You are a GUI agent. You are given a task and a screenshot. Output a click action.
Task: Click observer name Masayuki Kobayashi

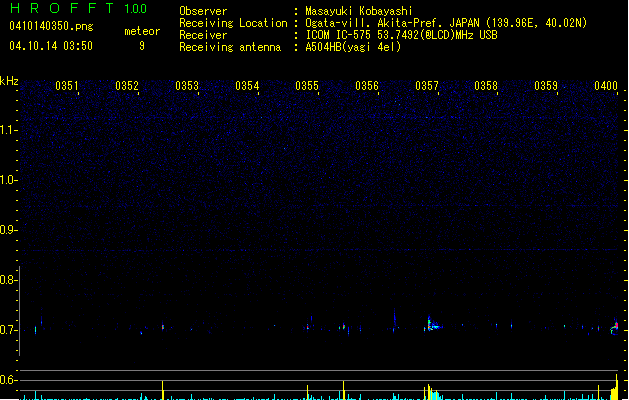point(359,11)
